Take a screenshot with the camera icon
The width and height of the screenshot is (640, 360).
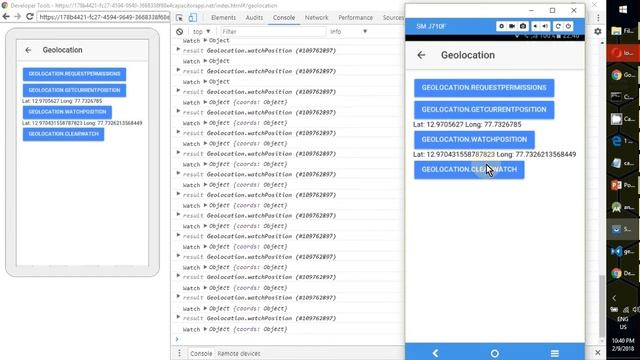click(523, 26)
